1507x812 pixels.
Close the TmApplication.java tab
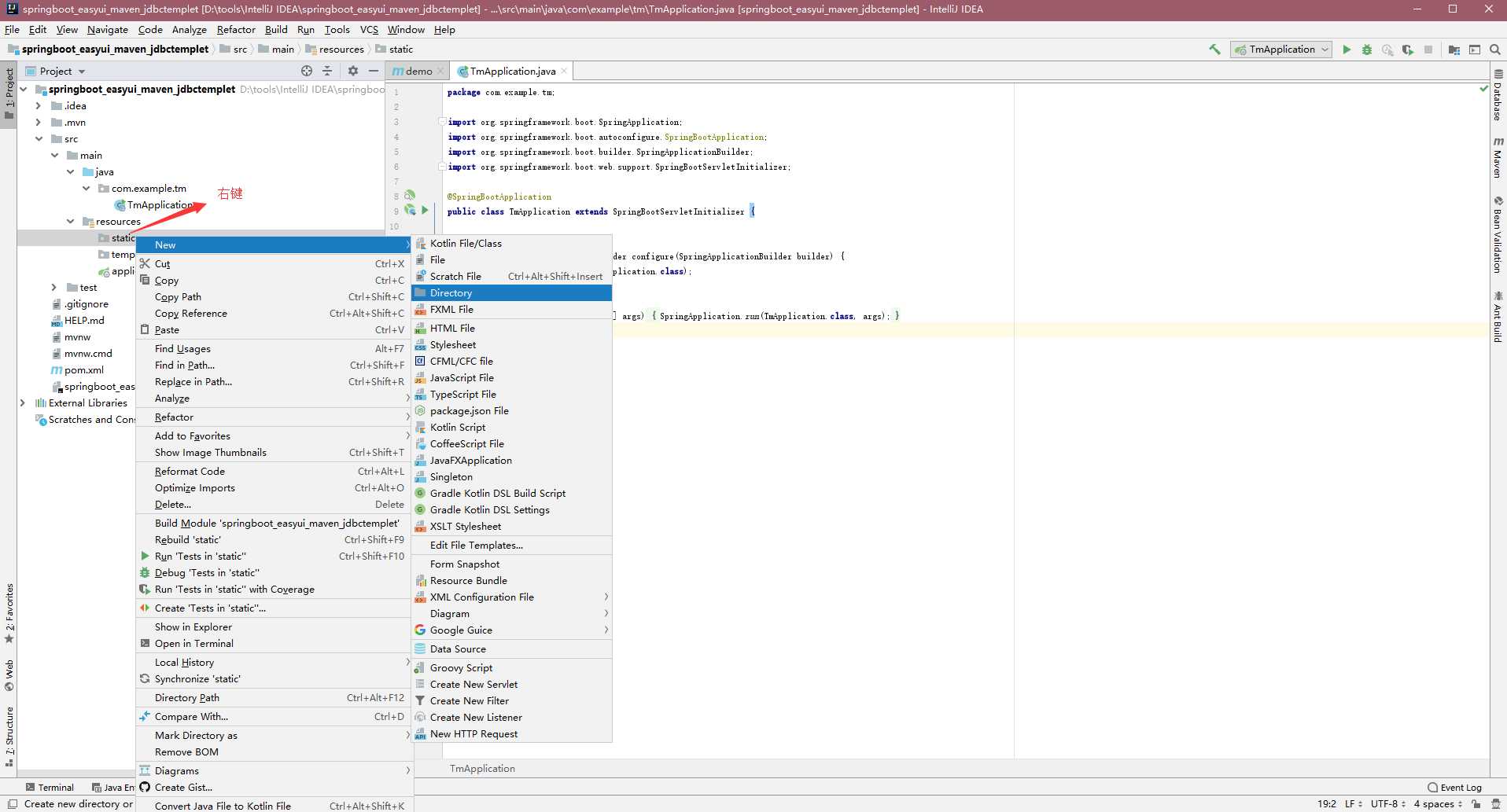[564, 71]
